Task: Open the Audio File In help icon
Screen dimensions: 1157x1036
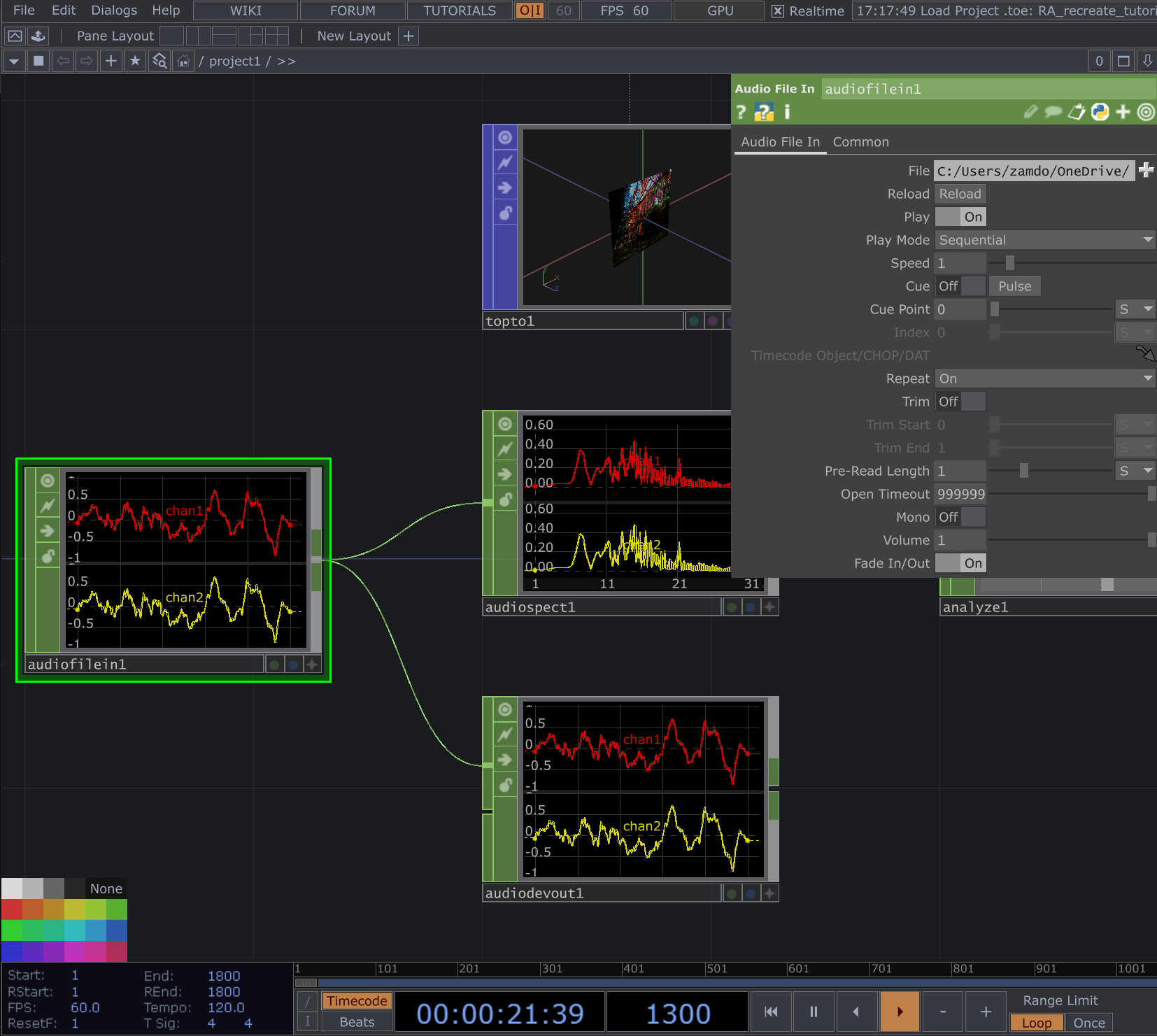Action: [x=741, y=112]
